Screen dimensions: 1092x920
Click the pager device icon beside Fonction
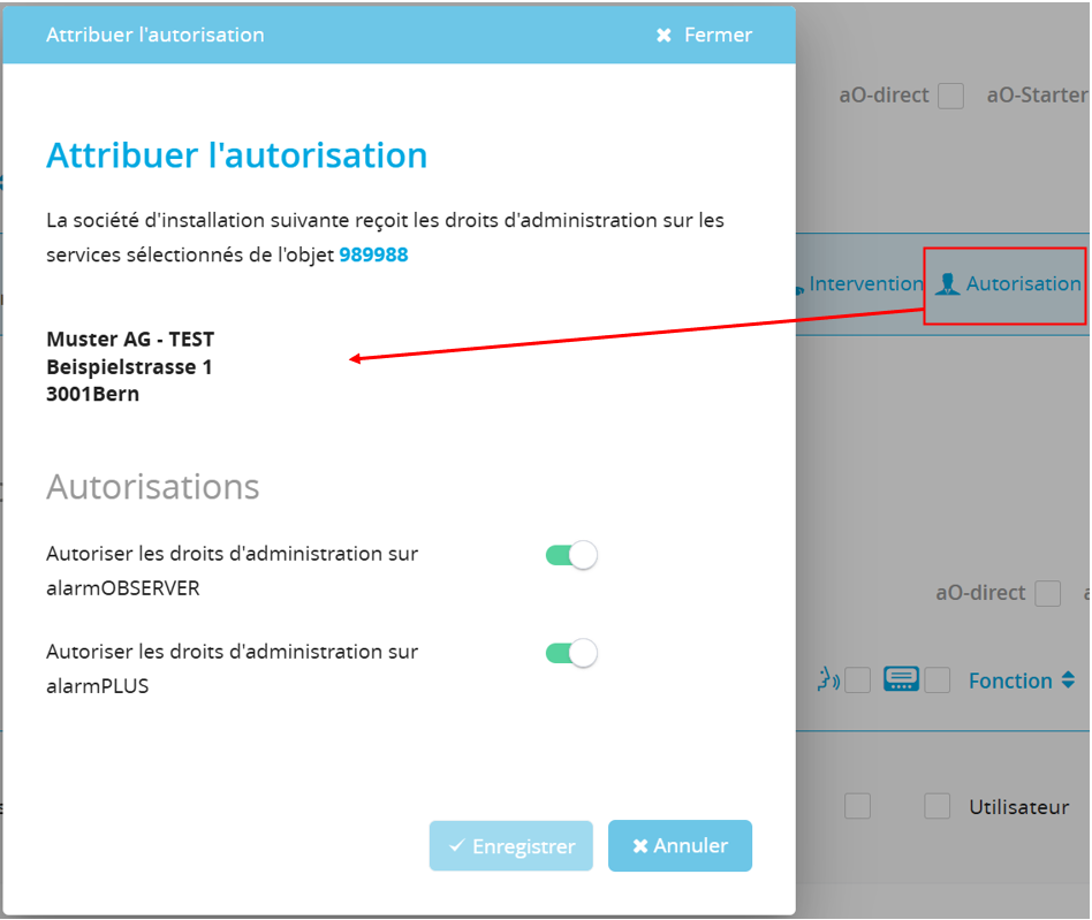[x=903, y=679]
